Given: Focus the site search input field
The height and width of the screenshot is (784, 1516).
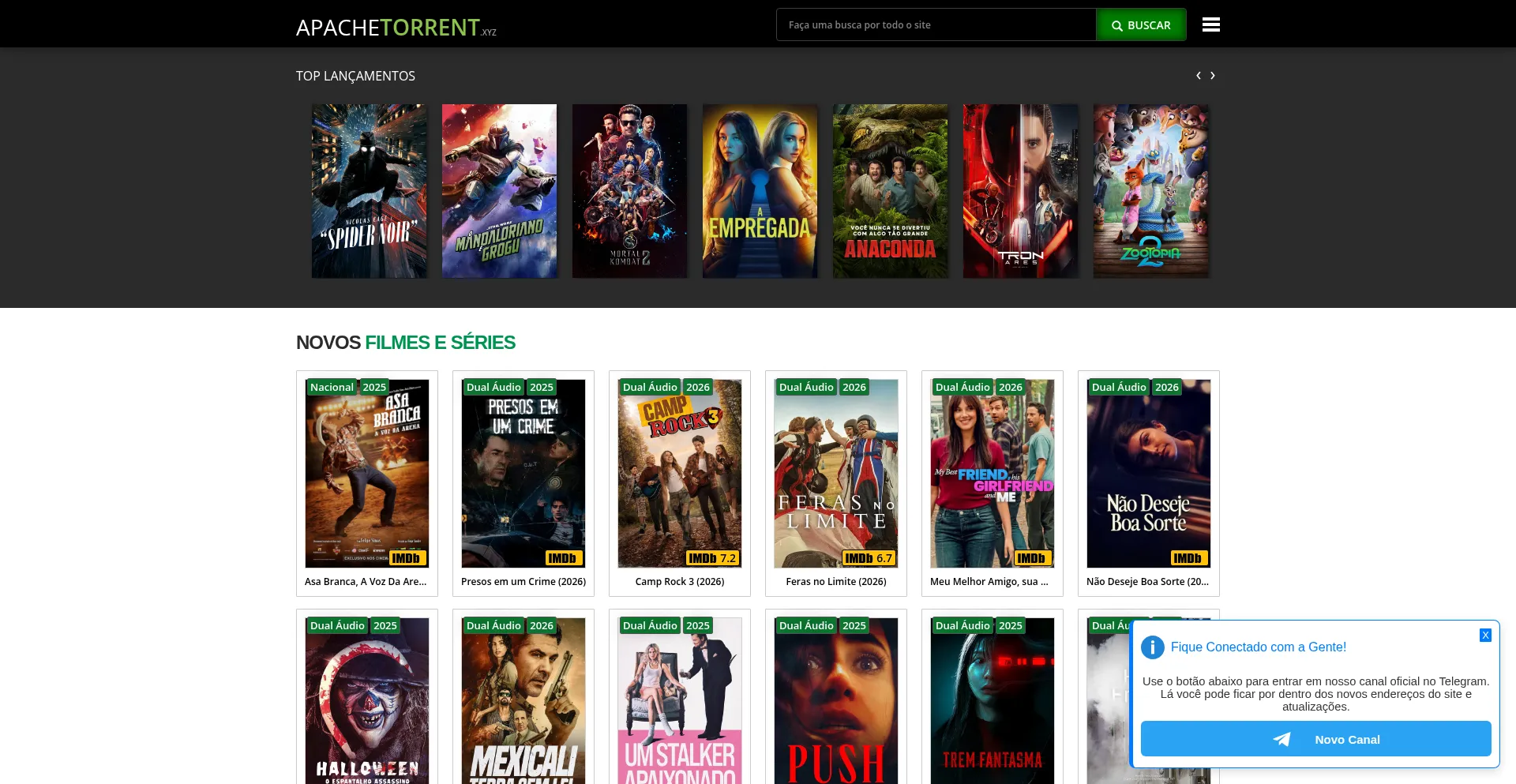Looking at the screenshot, I should pos(936,25).
